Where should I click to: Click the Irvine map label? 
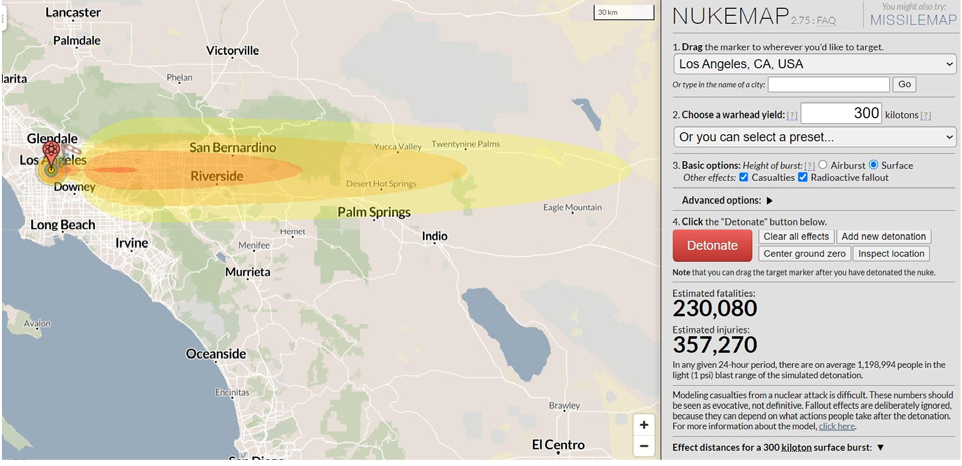(x=132, y=243)
